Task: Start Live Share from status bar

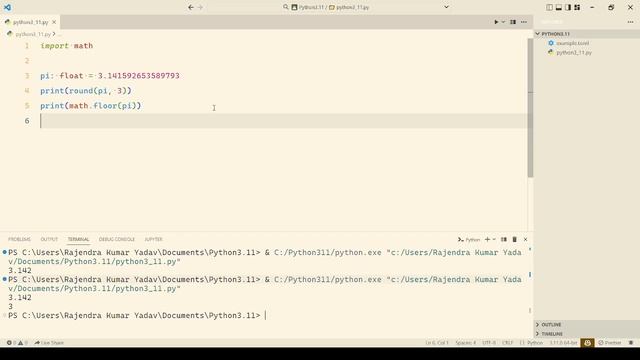Action: 49,343
